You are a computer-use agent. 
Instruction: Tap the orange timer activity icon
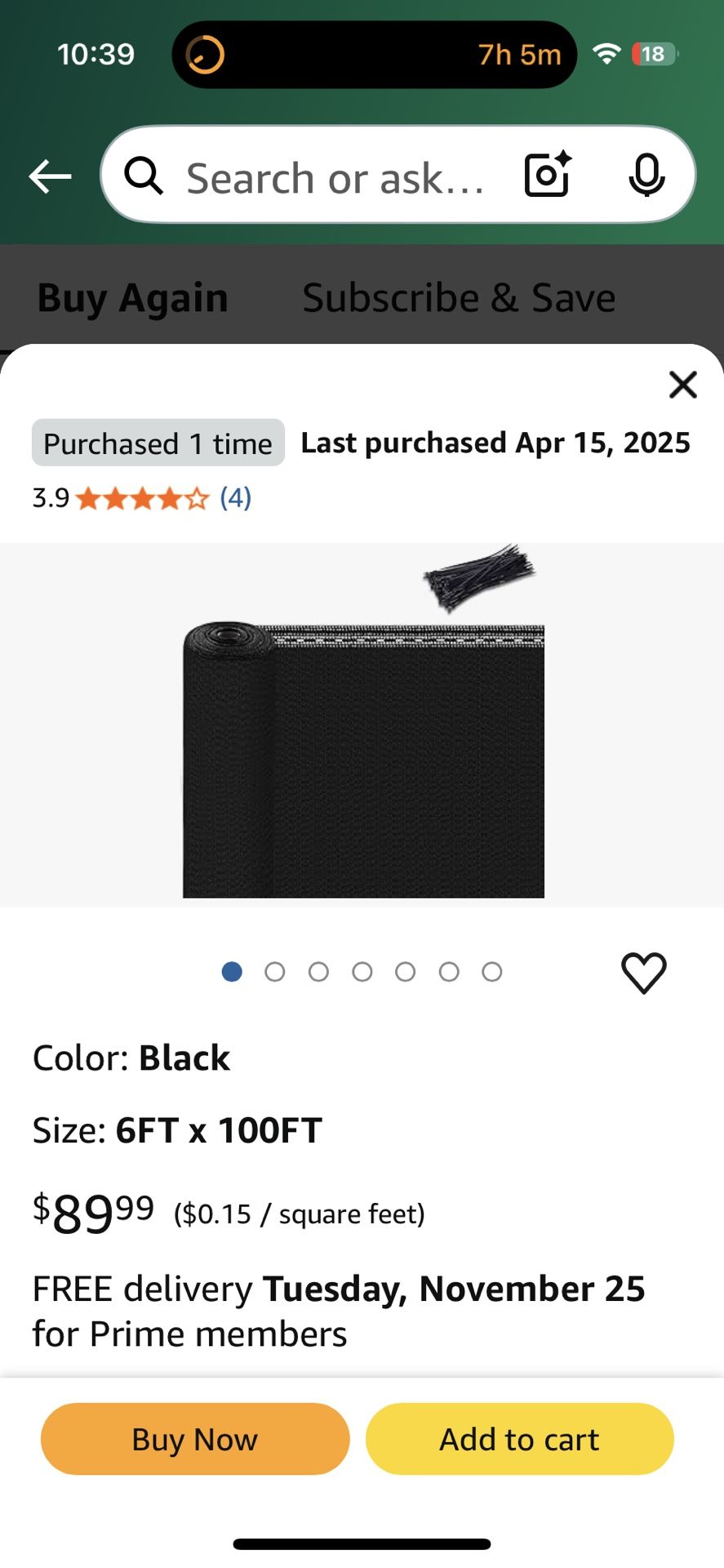click(x=205, y=55)
